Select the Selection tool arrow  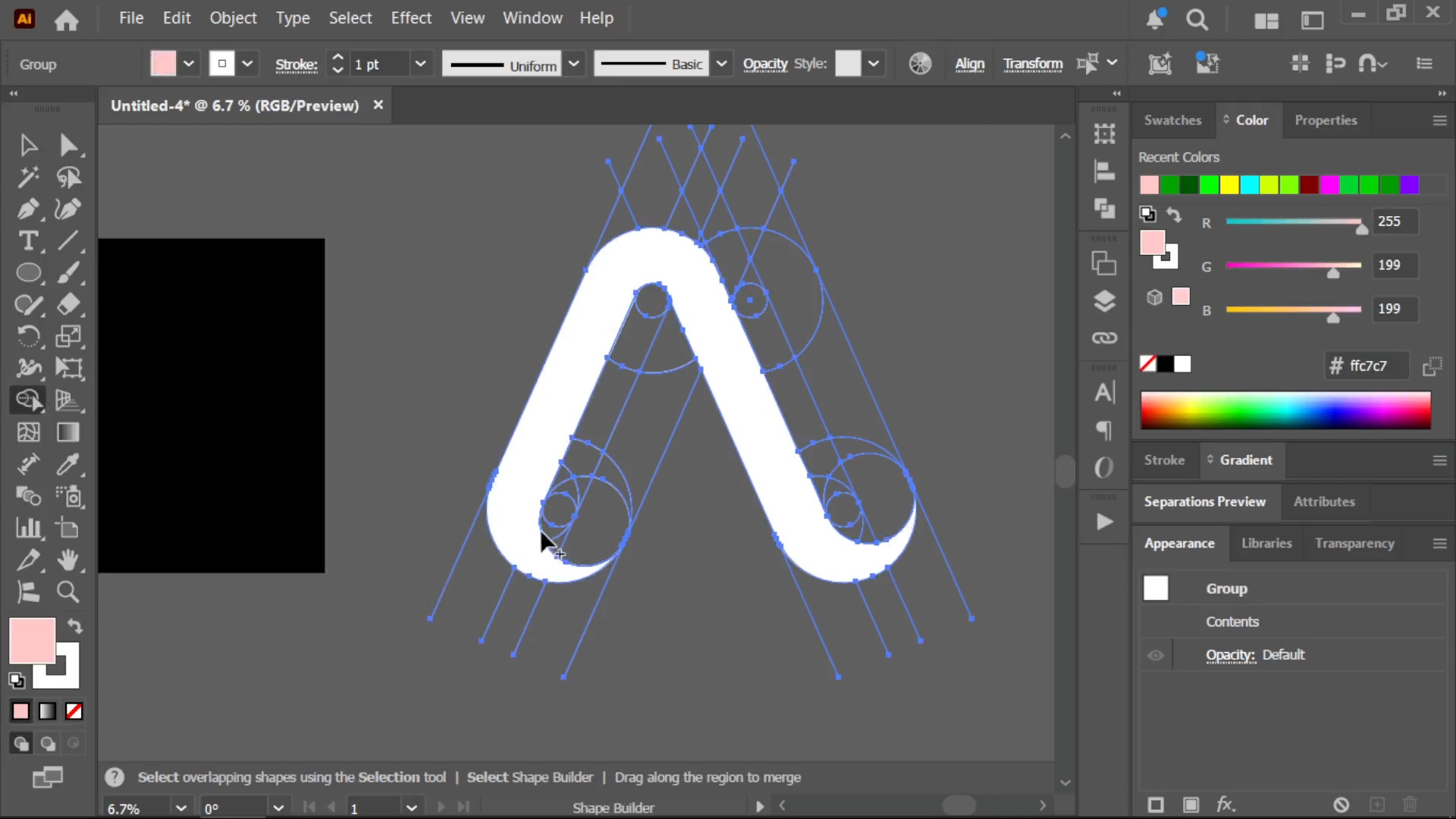tap(28, 145)
